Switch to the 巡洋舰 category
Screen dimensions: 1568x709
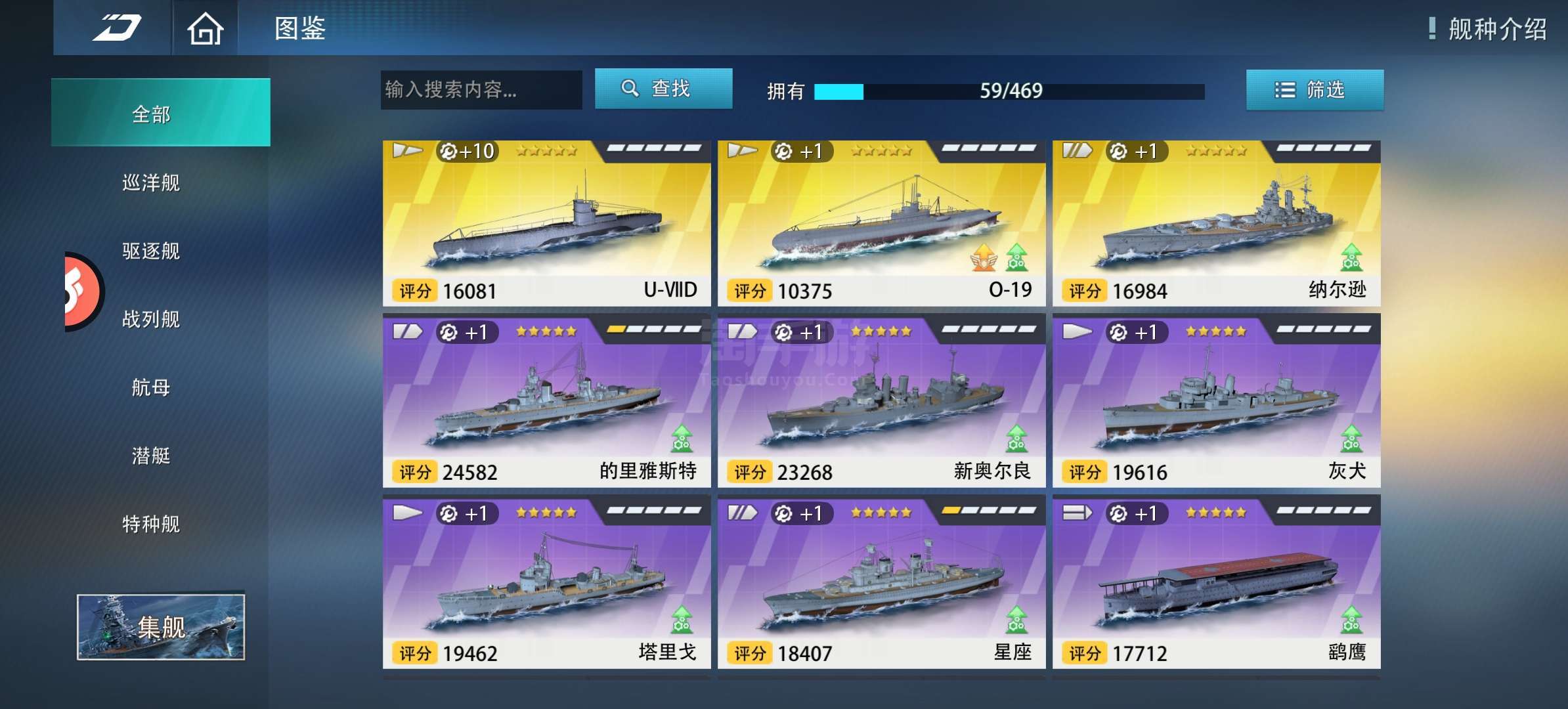click(x=151, y=183)
